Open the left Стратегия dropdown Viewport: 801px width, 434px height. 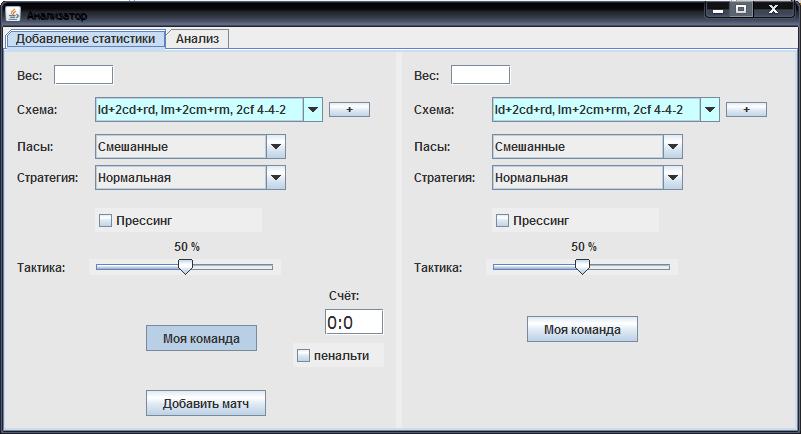point(276,178)
